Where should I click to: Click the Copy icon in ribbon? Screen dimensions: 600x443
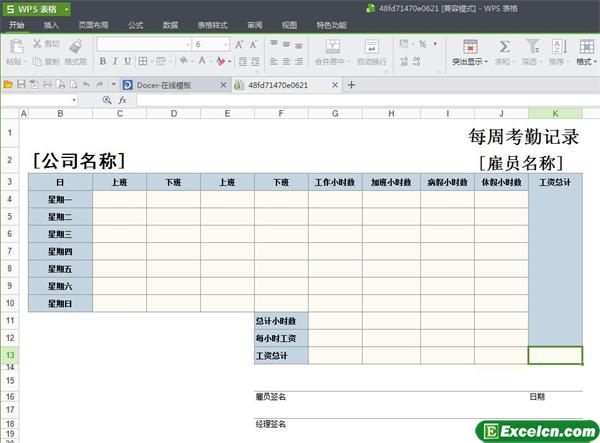(x=37, y=61)
